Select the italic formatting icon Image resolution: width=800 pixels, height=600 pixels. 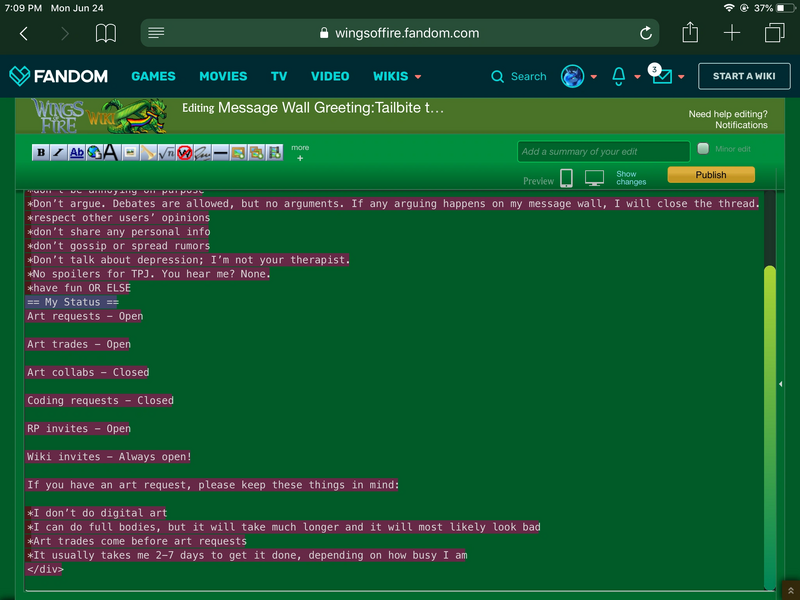57,152
